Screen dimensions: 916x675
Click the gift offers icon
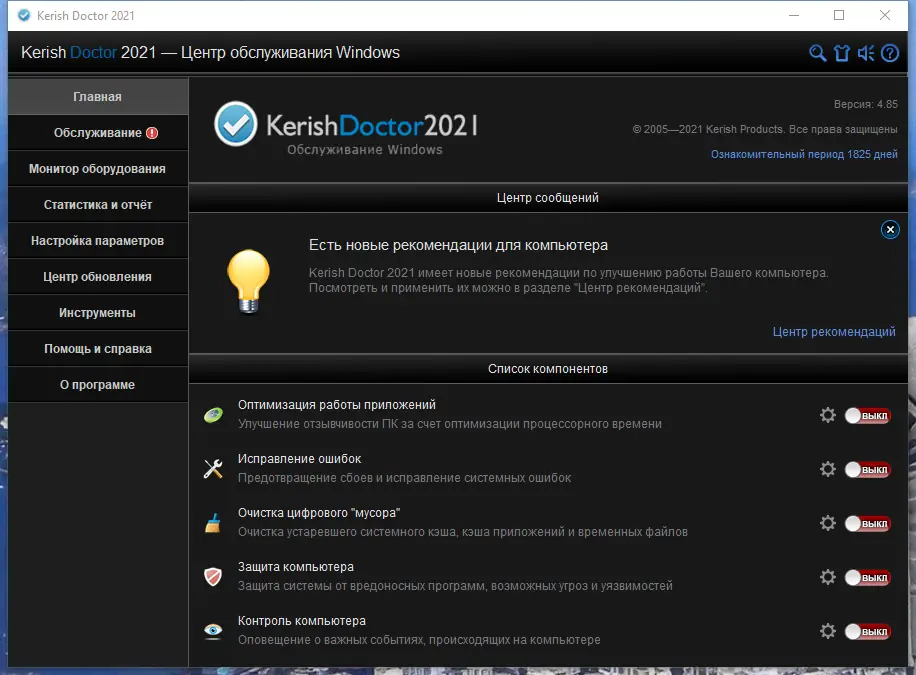pyautogui.click(x=842, y=53)
